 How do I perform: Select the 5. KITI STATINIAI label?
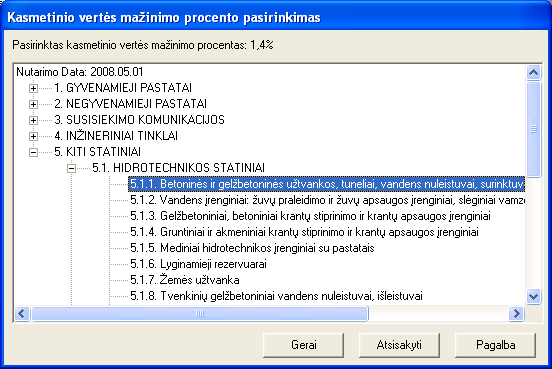(x=97, y=152)
